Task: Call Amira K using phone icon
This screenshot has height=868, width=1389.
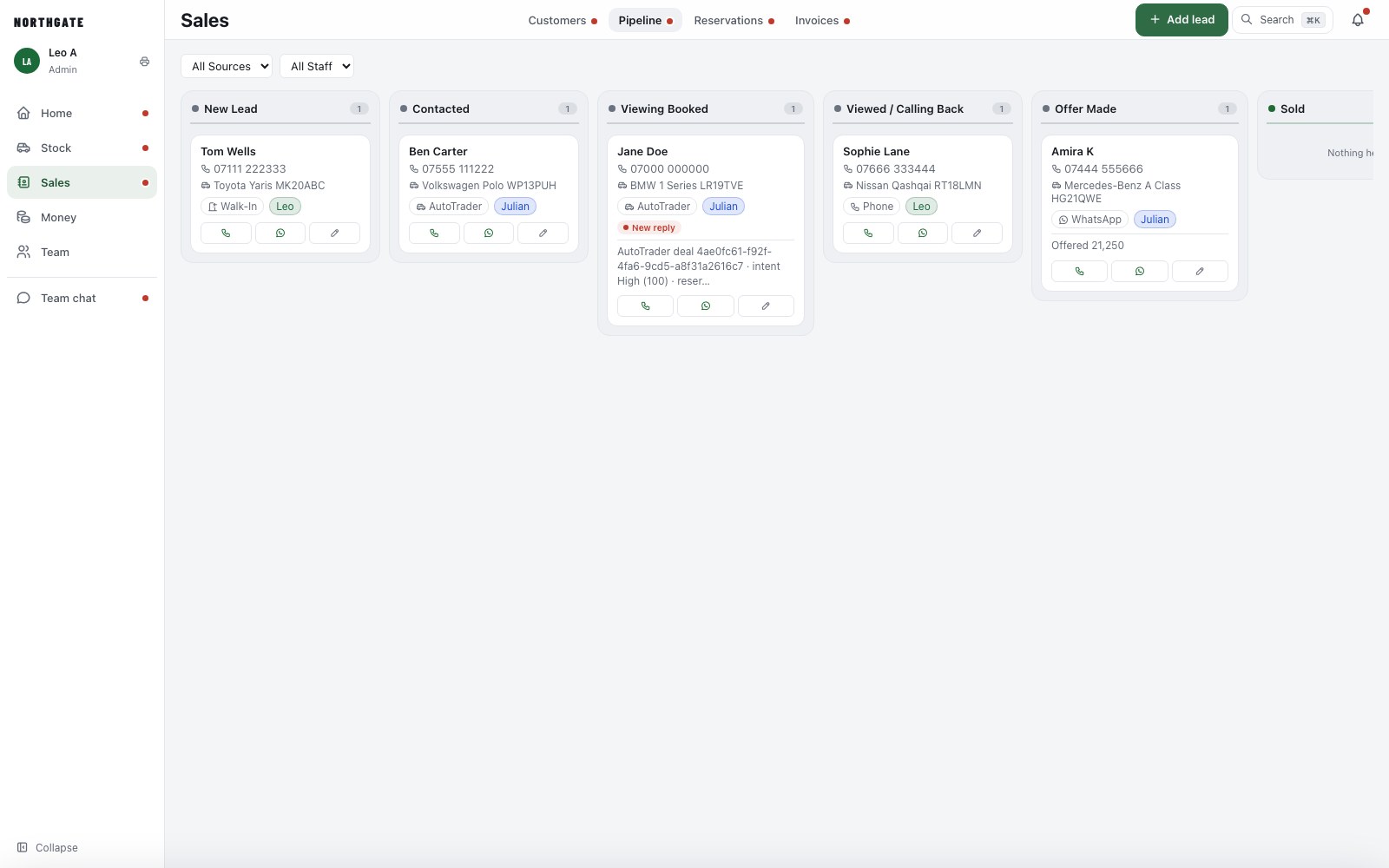Action: (x=1079, y=271)
